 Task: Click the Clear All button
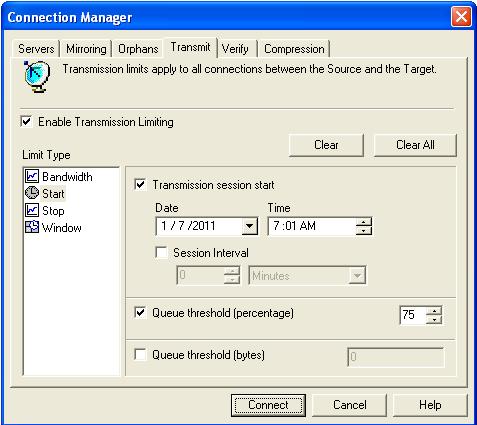[415, 145]
